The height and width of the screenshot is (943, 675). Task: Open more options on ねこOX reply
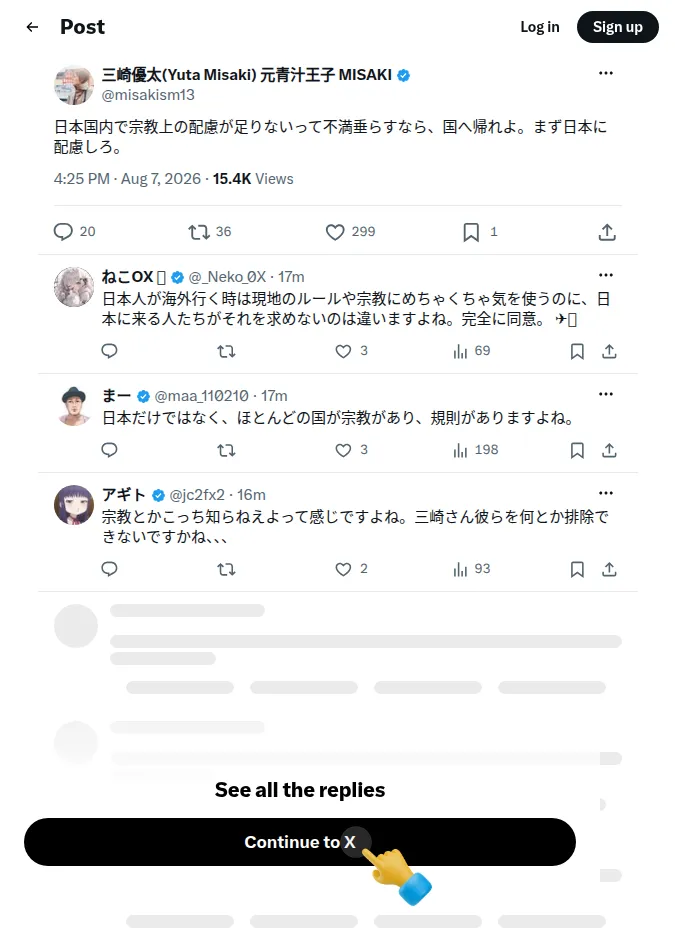(x=606, y=275)
